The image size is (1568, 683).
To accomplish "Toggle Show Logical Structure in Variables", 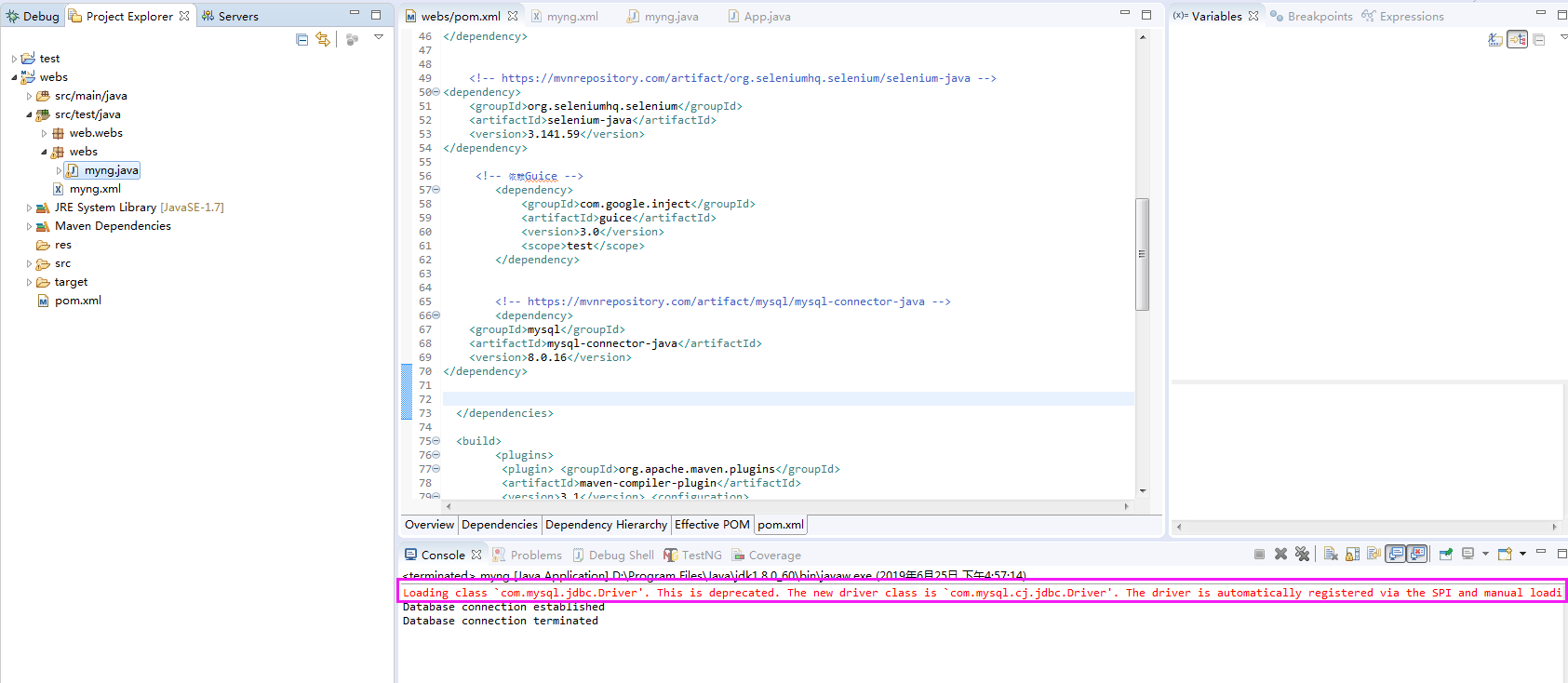I will [1518, 39].
